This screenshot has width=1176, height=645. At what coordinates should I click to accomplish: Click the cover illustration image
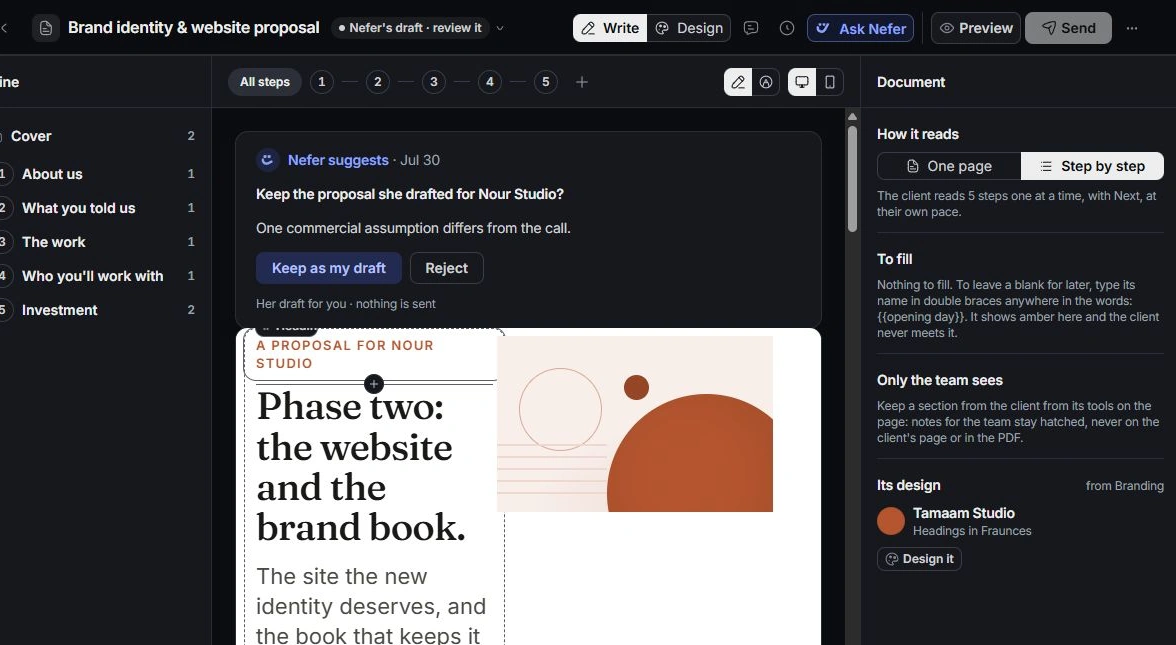[634, 424]
